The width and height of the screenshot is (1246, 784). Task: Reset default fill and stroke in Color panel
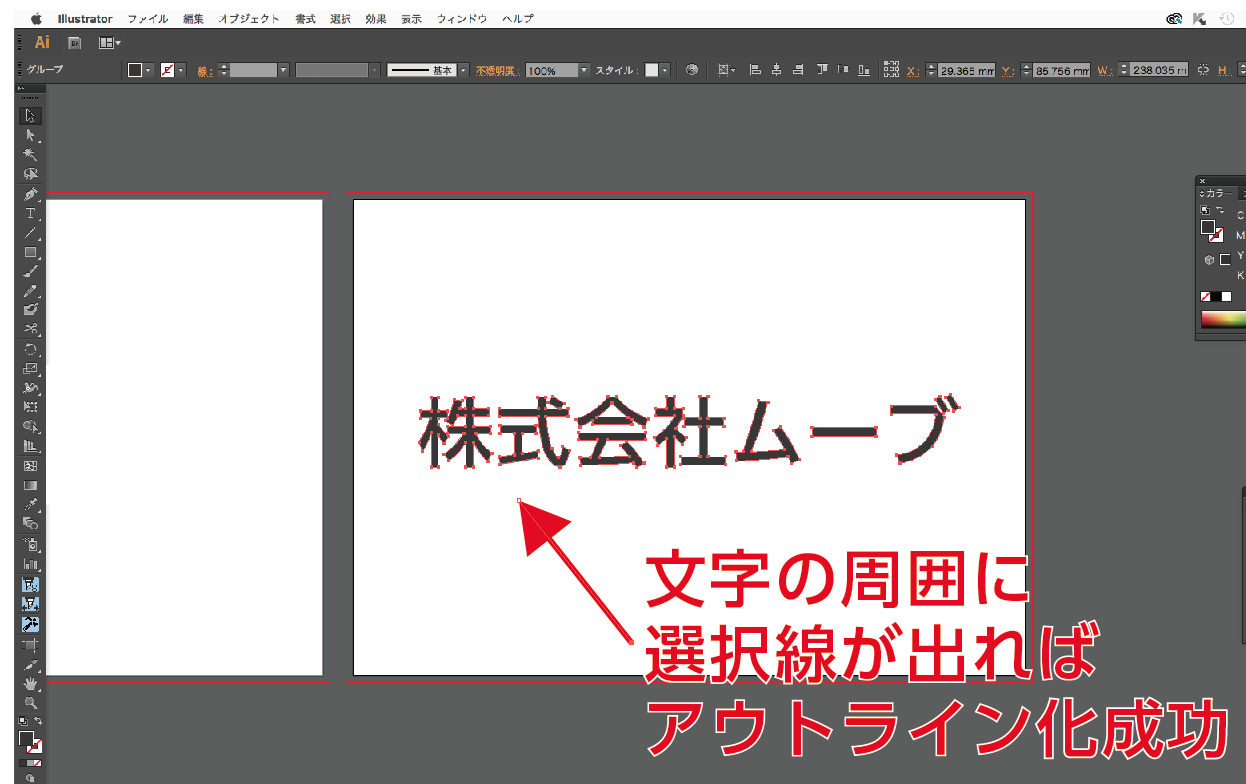click(x=1205, y=209)
